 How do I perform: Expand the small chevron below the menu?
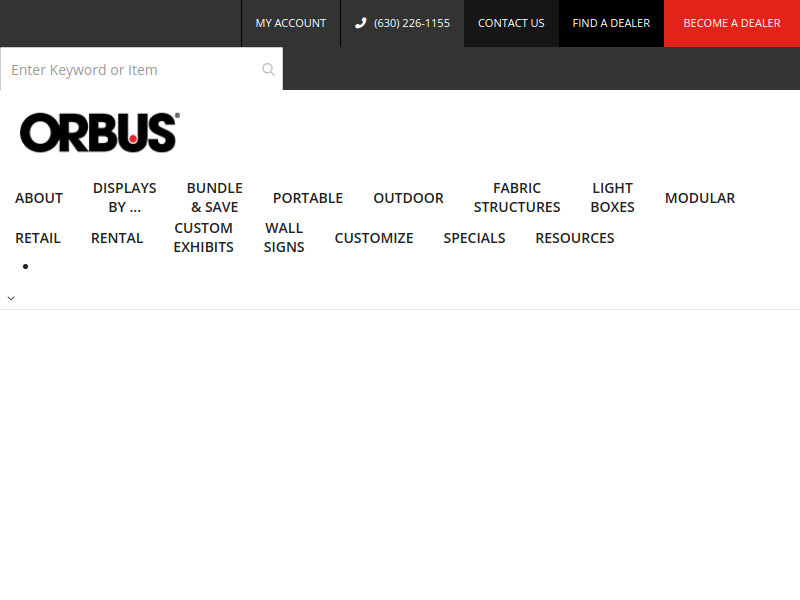click(x=11, y=298)
